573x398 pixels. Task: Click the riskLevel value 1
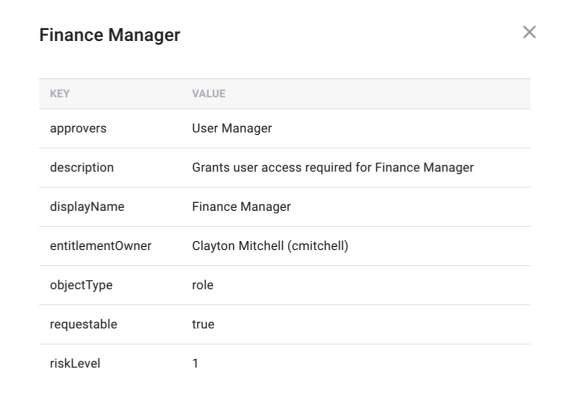tap(195, 363)
